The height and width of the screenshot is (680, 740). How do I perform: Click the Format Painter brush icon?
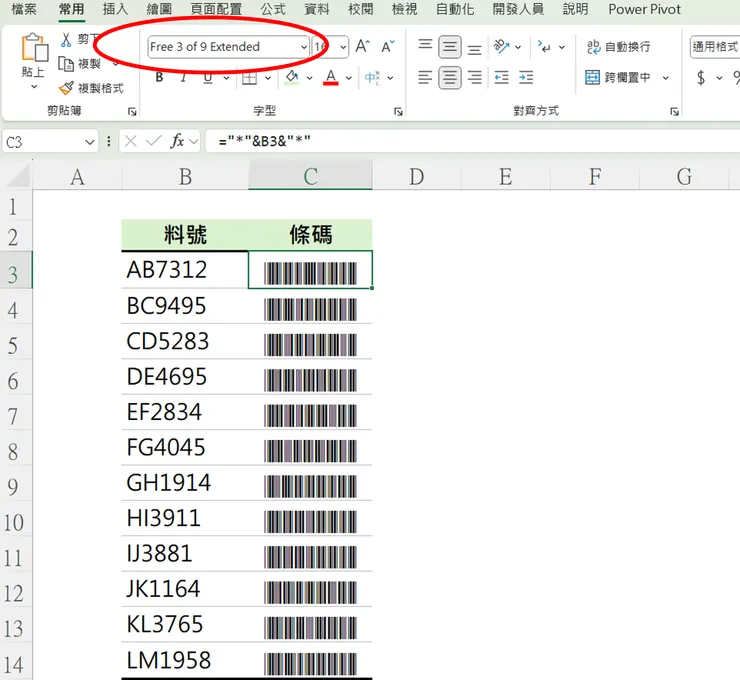(66, 88)
